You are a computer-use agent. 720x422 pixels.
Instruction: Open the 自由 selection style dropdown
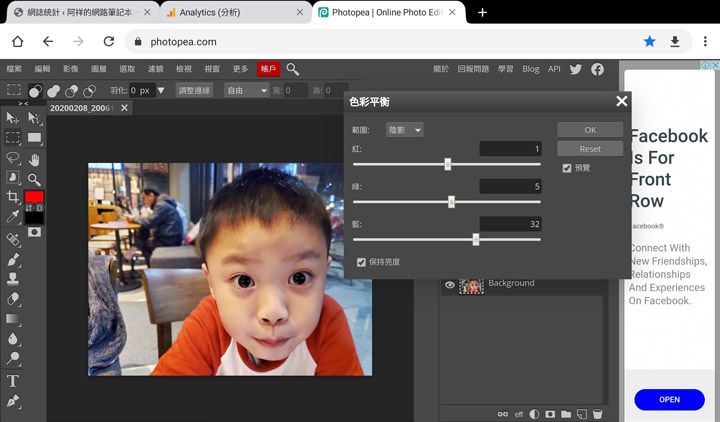pos(245,91)
